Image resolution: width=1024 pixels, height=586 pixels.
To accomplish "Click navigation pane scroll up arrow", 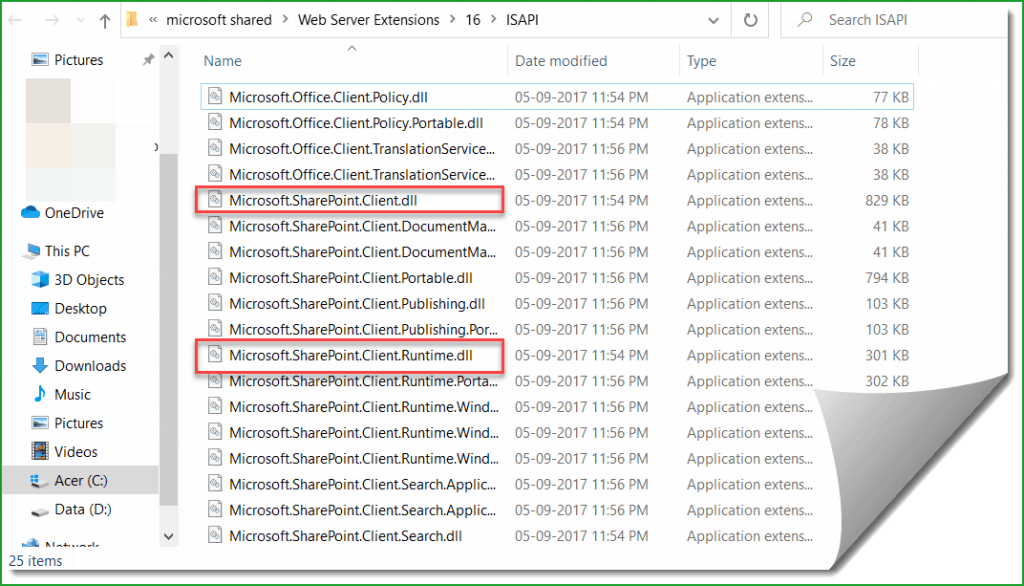I will pos(168,56).
